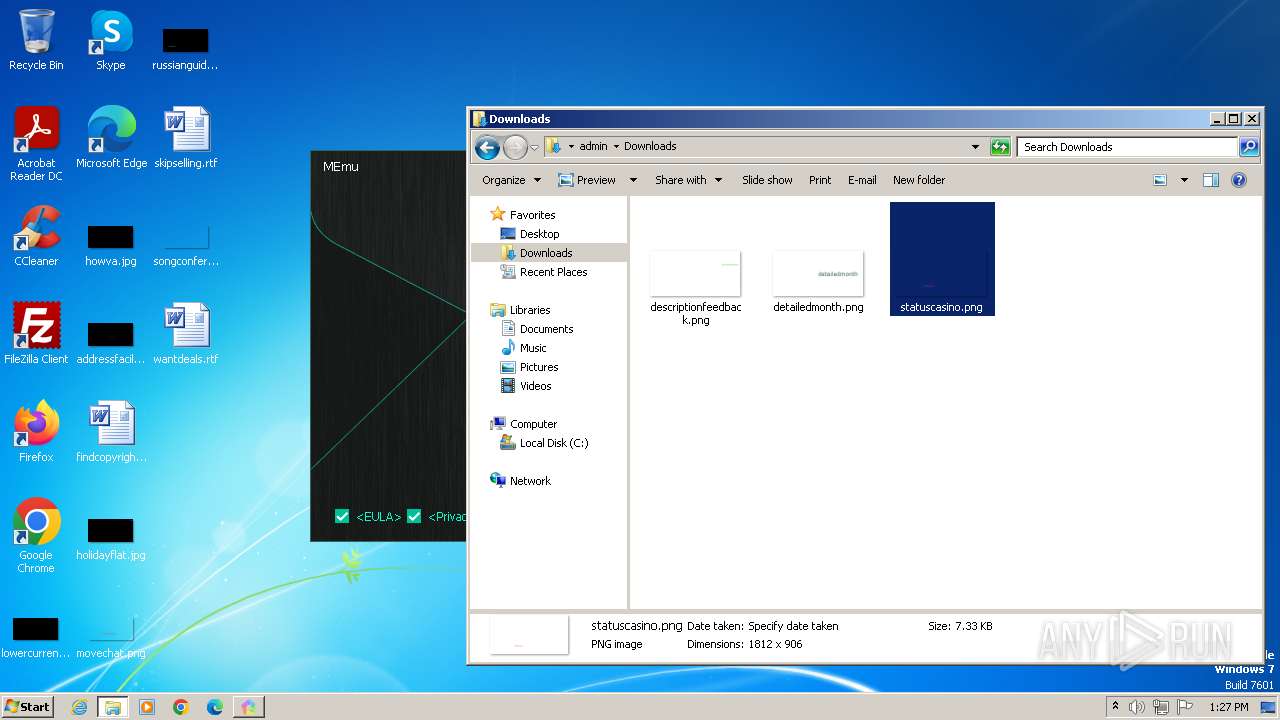Launch Skype from the desktop

(x=110, y=40)
